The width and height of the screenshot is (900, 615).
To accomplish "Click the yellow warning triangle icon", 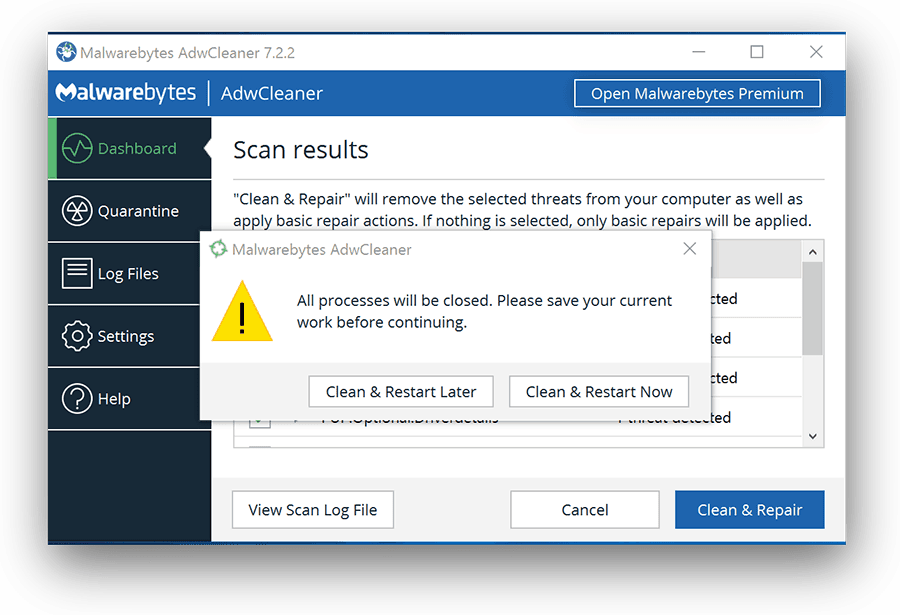I will [242, 311].
